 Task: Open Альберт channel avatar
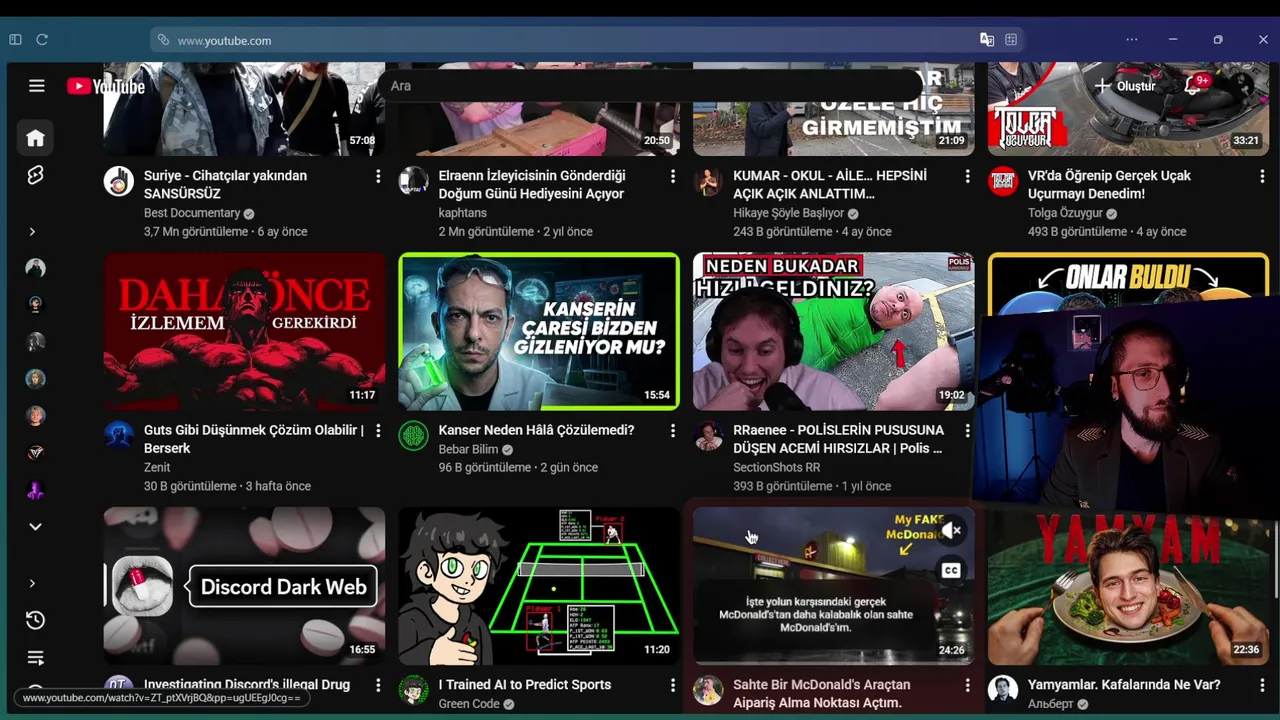pyautogui.click(x=1003, y=690)
